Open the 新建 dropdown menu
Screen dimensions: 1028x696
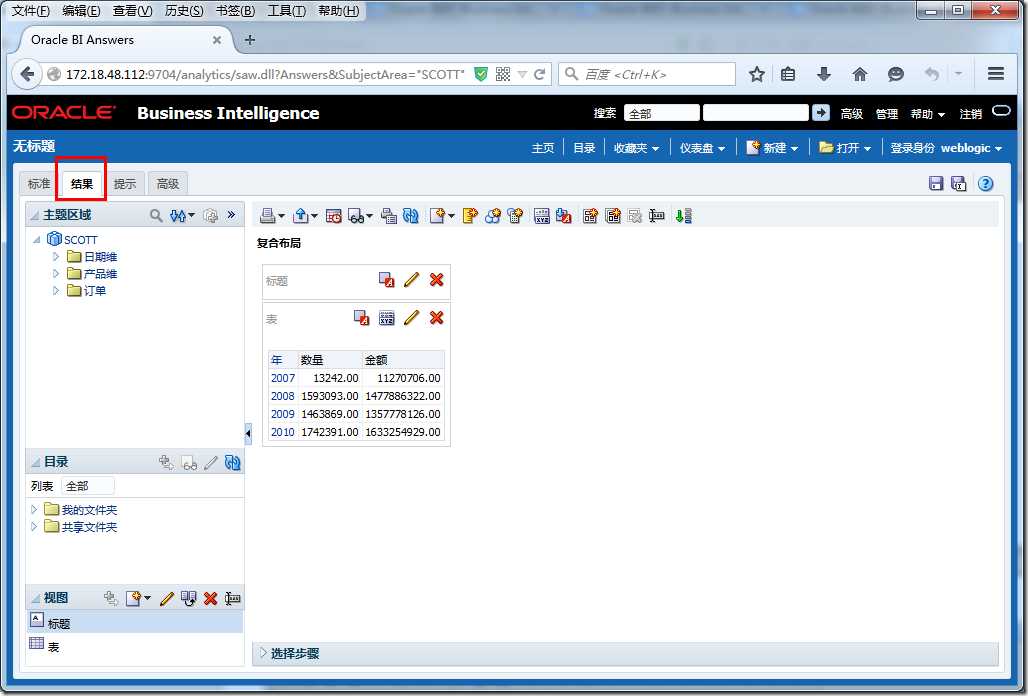(x=772, y=147)
